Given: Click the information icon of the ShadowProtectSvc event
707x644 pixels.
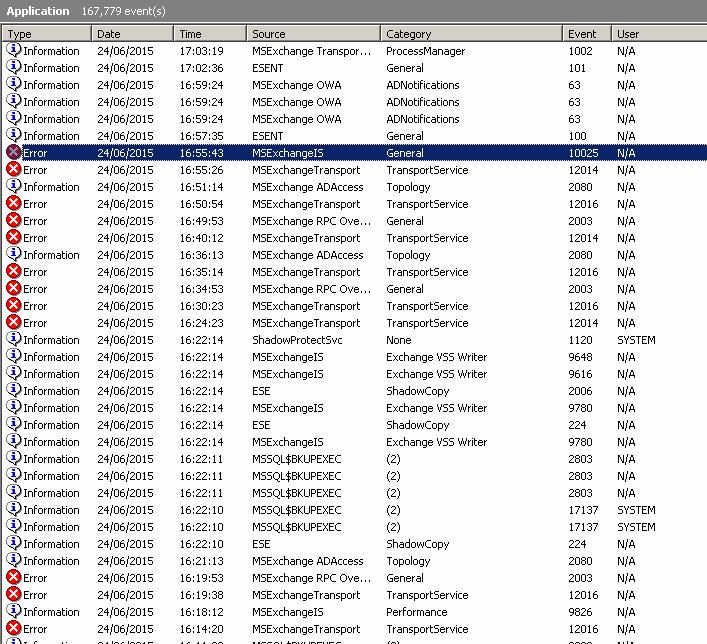Looking at the screenshot, I should (x=14, y=339).
